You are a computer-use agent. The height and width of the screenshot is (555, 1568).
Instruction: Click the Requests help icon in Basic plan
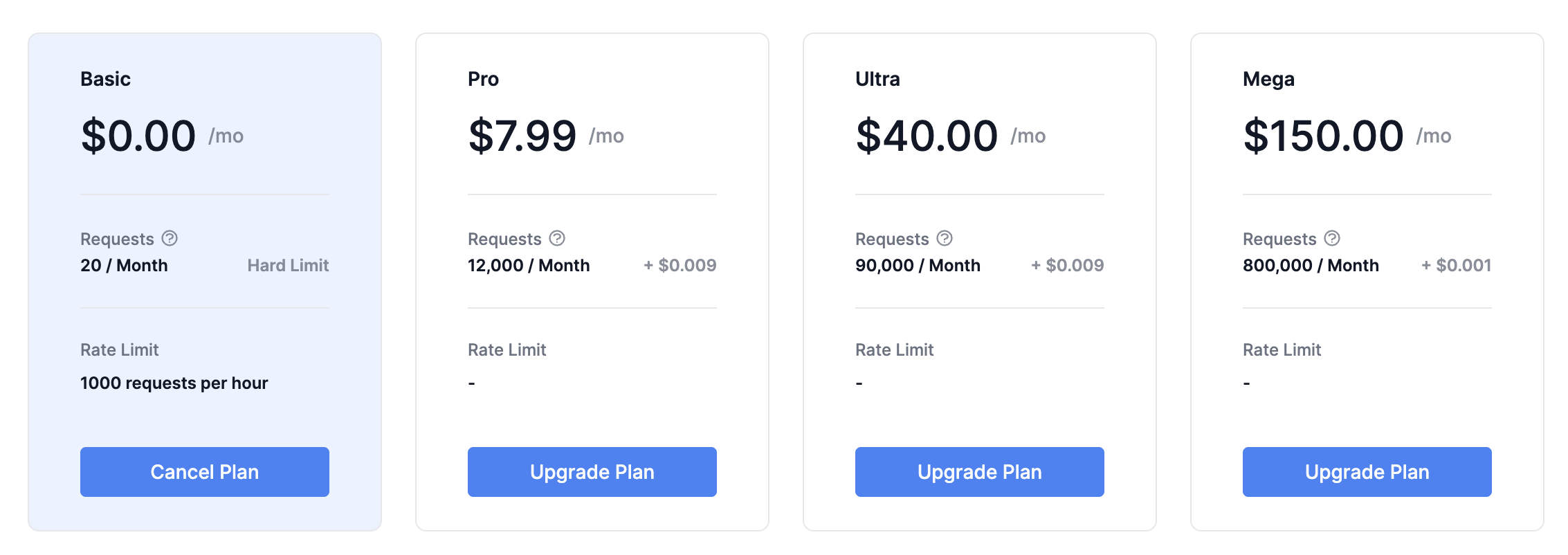[170, 239]
